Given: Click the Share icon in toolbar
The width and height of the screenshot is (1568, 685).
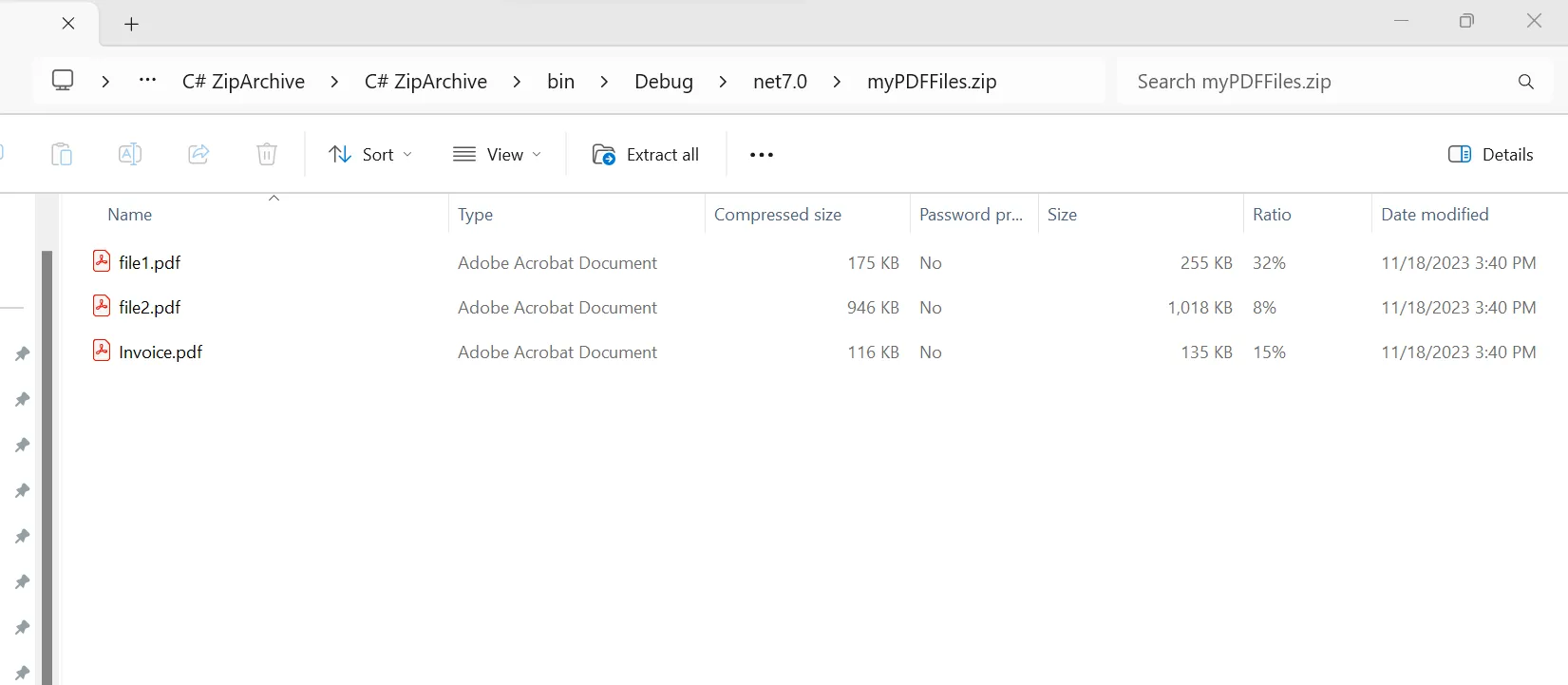Looking at the screenshot, I should pyautogui.click(x=198, y=154).
